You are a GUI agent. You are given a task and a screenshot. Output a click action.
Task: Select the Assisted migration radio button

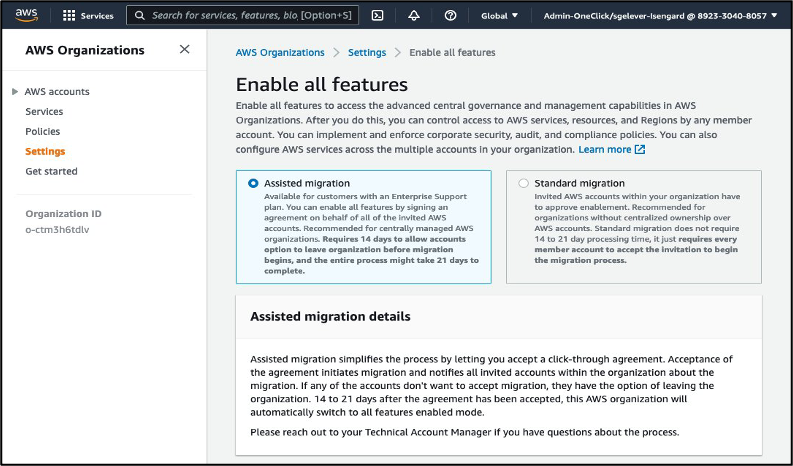[x=253, y=183]
